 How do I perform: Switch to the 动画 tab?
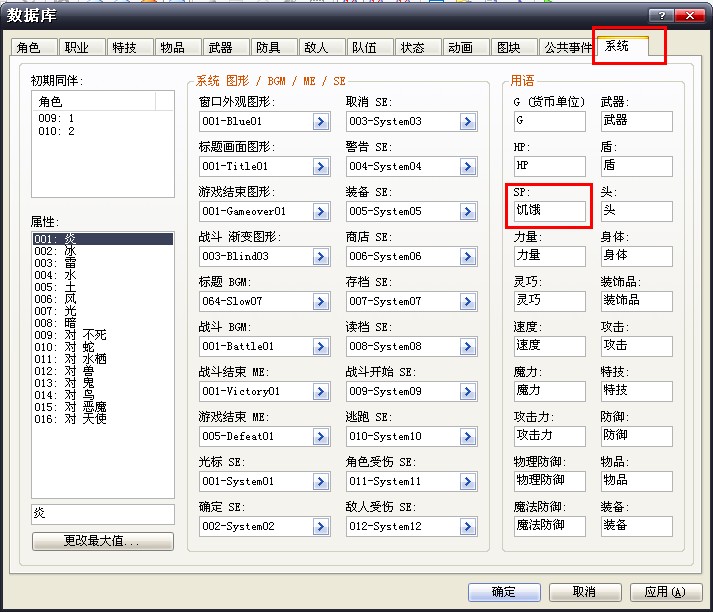466,47
